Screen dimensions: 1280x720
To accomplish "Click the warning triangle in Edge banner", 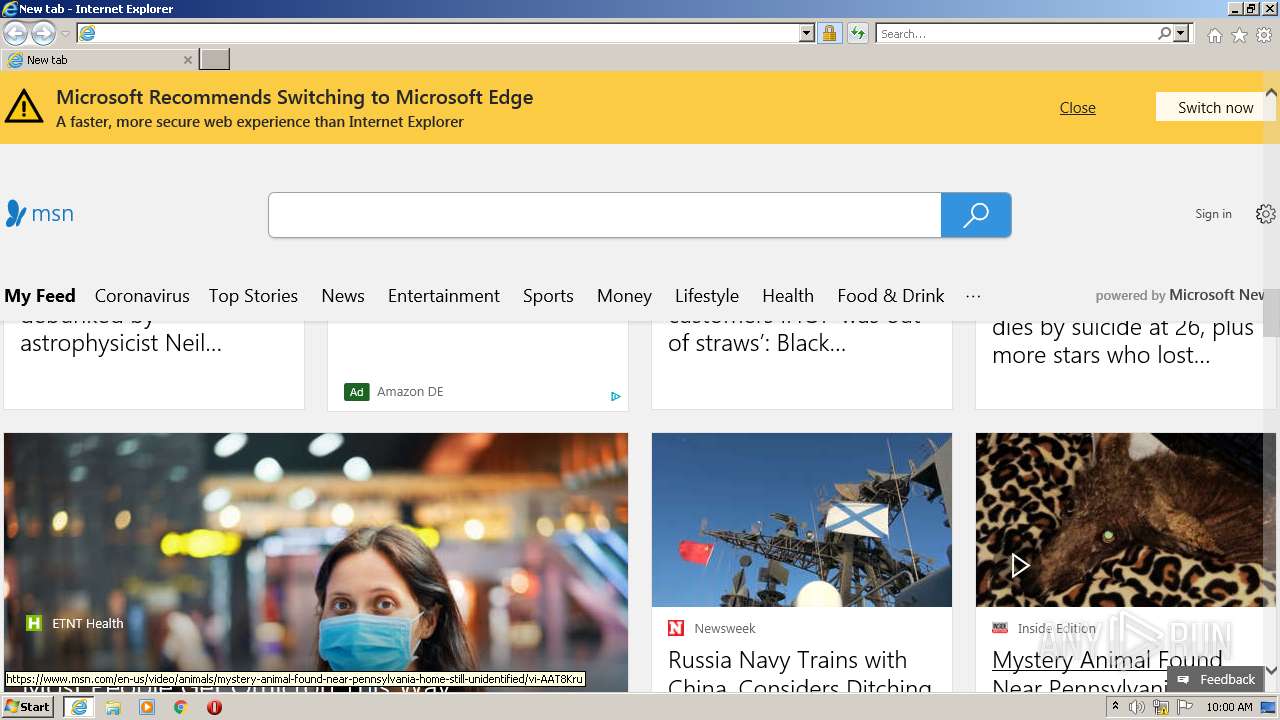I will [24, 106].
